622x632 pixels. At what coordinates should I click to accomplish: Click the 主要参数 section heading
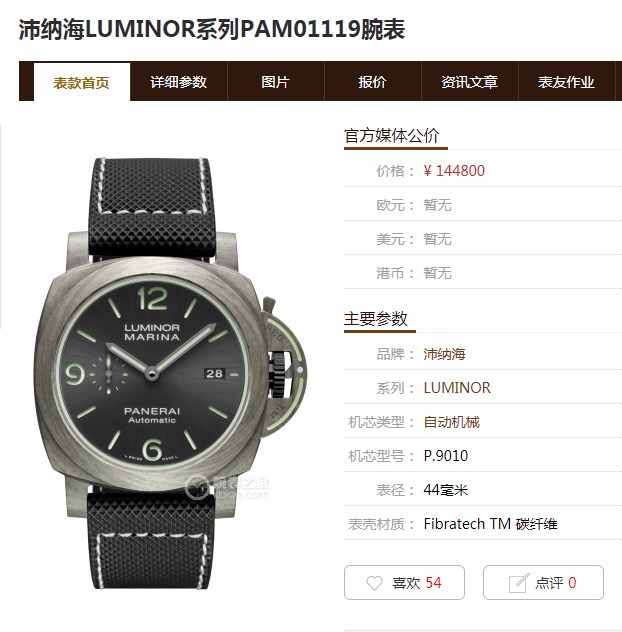point(376,319)
